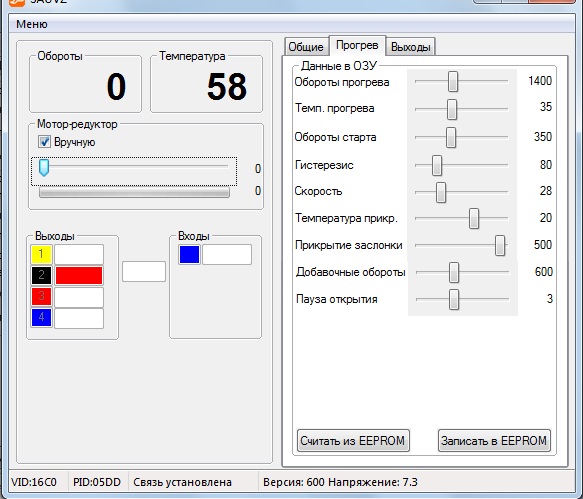Select the Прогрев tab
Image resolution: width=583 pixels, height=499 pixels.
357,45
